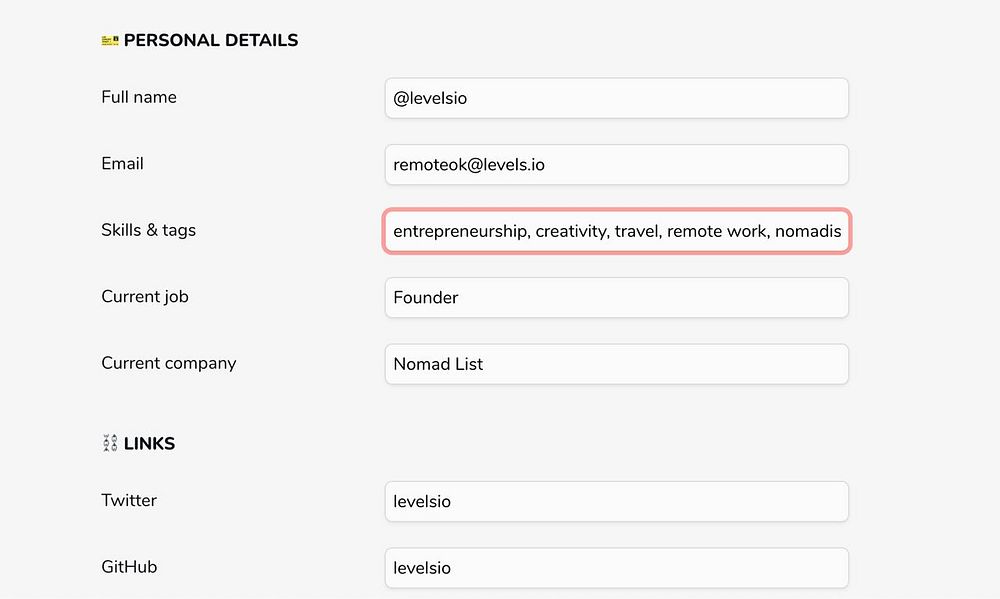Focus the Twitter username input field

click(616, 502)
